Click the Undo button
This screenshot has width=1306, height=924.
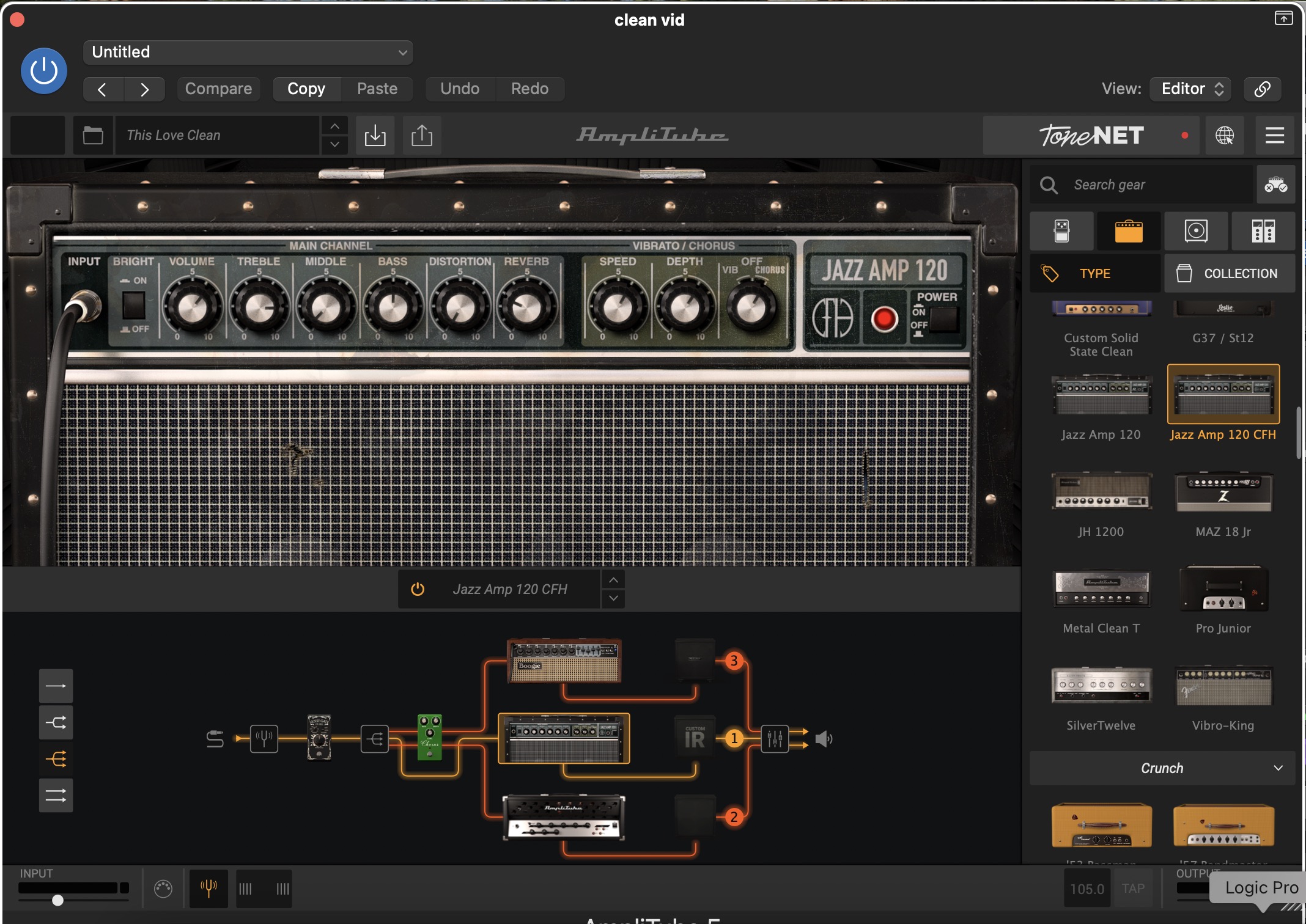pos(460,89)
